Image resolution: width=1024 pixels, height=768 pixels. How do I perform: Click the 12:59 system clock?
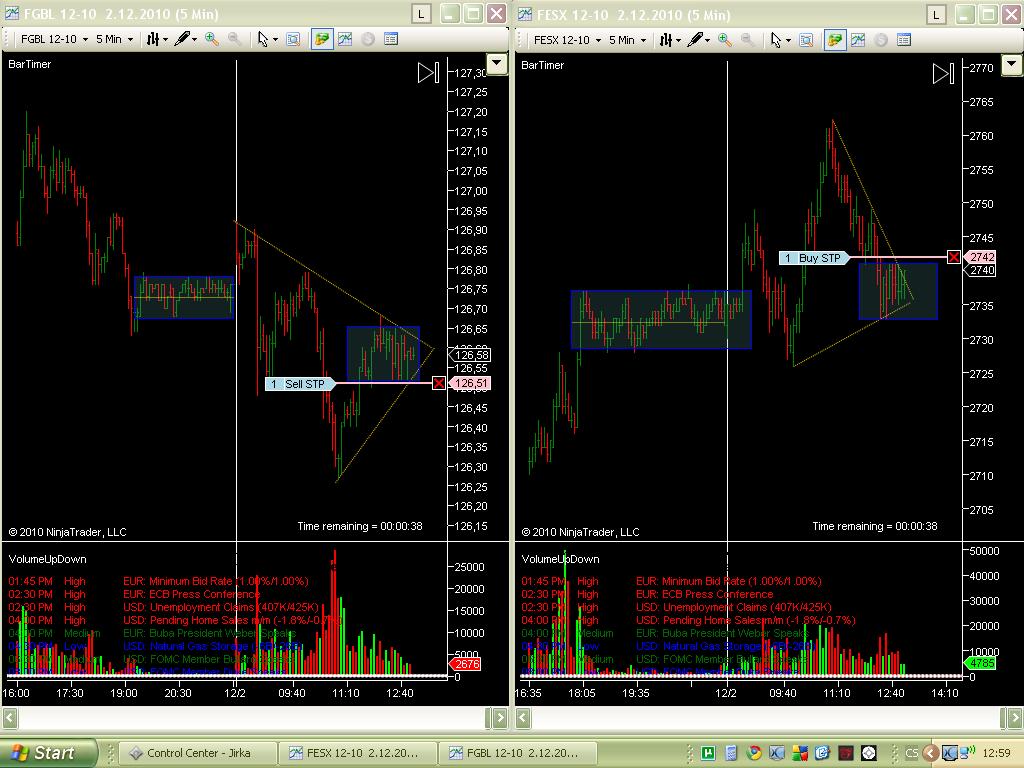pyautogui.click(x=997, y=753)
